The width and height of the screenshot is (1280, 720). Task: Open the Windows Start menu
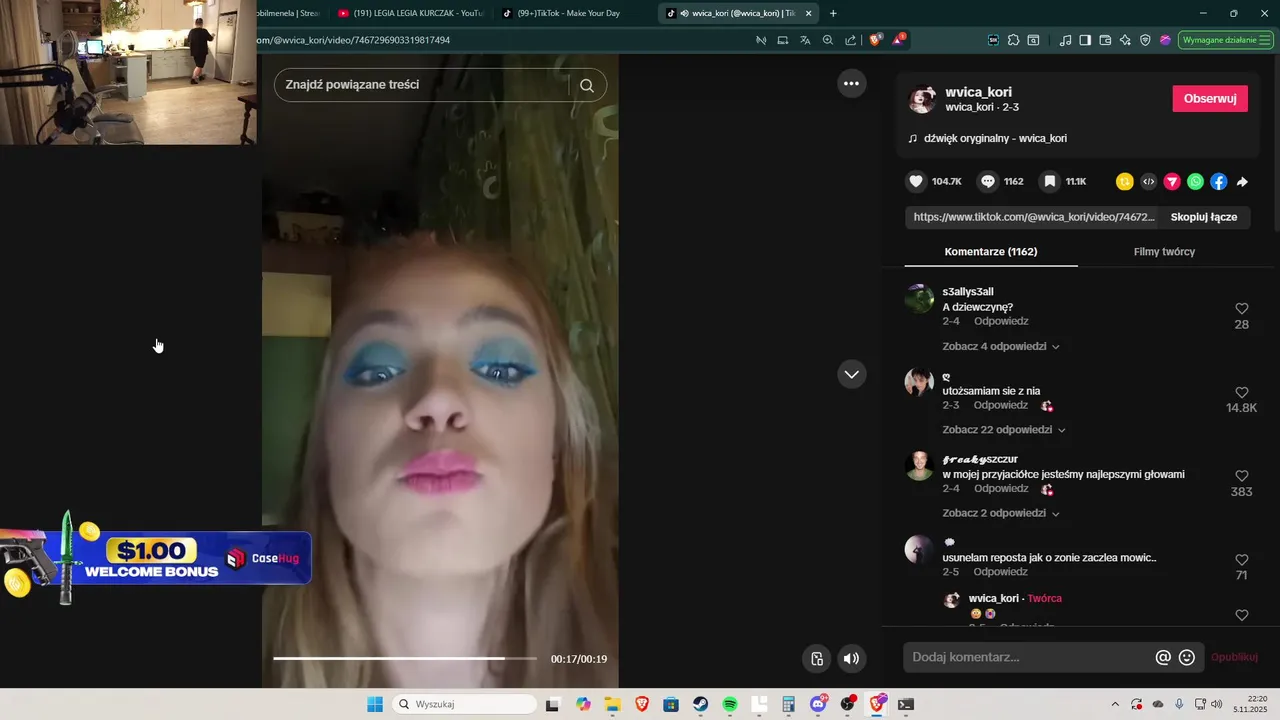(375, 704)
